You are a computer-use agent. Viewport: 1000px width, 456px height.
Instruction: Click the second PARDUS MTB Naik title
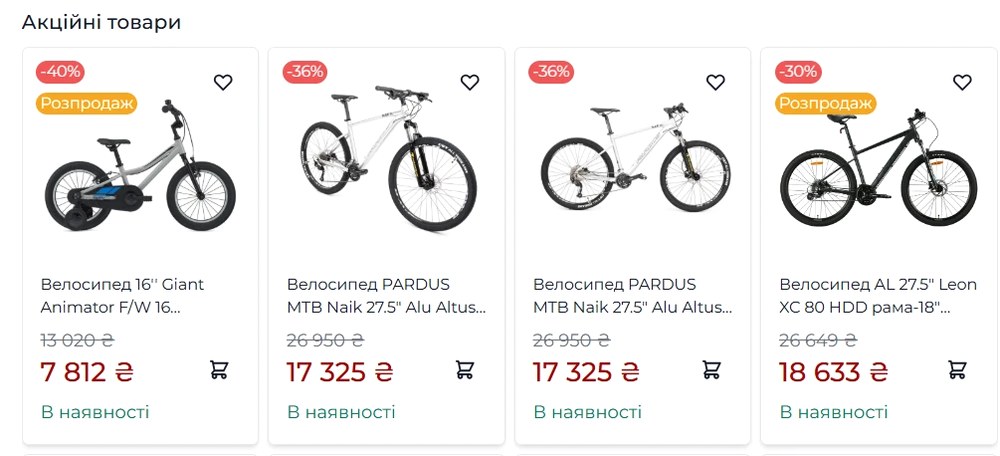tap(632, 296)
